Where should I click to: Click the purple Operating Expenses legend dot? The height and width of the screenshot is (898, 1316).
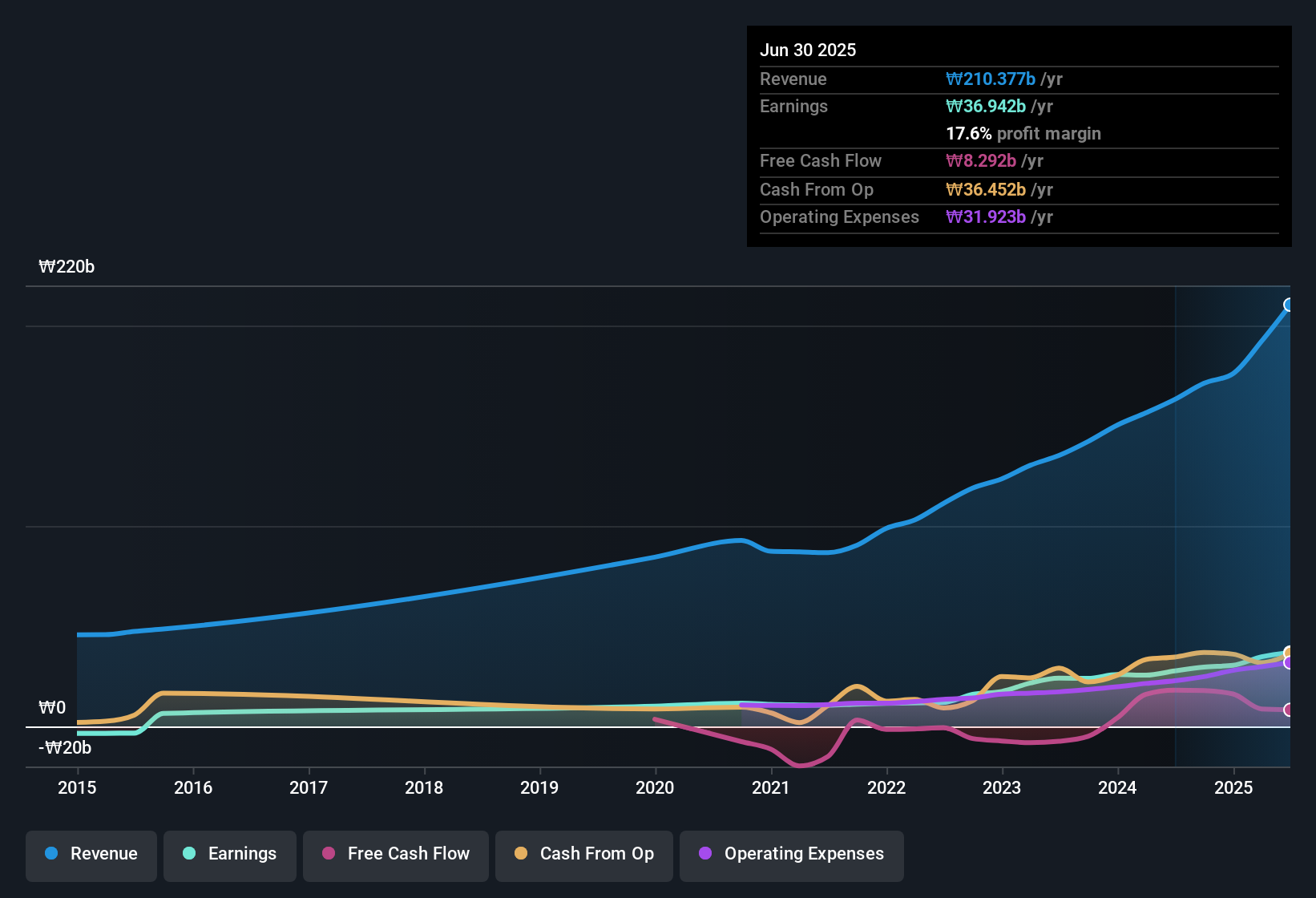coord(704,854)
